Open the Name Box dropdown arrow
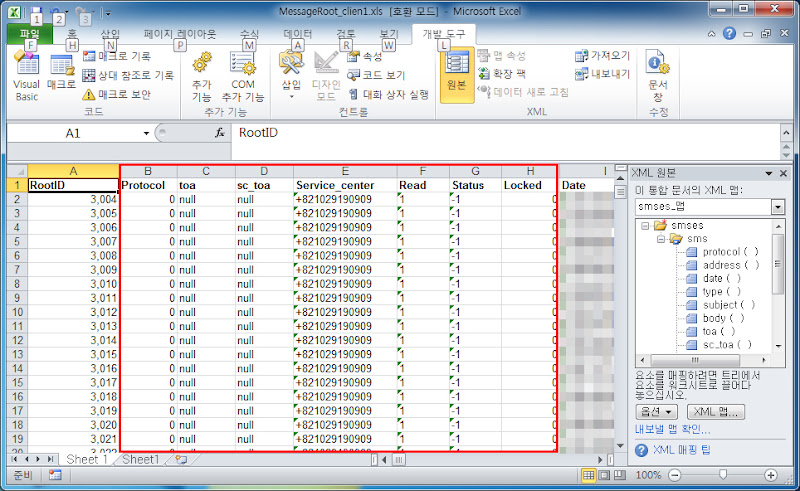The height and width of the screenshot is (491, 800). coord(146,133)
